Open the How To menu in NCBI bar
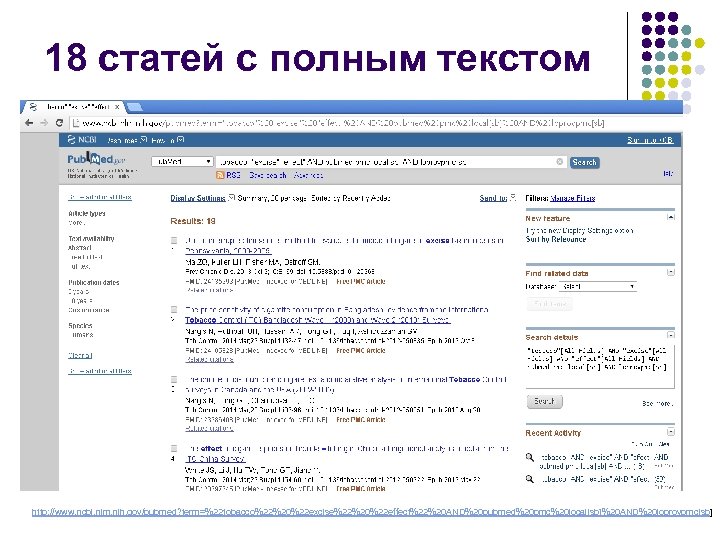The width and height of the screenshot is (720, 540). (x=168, y=140)
